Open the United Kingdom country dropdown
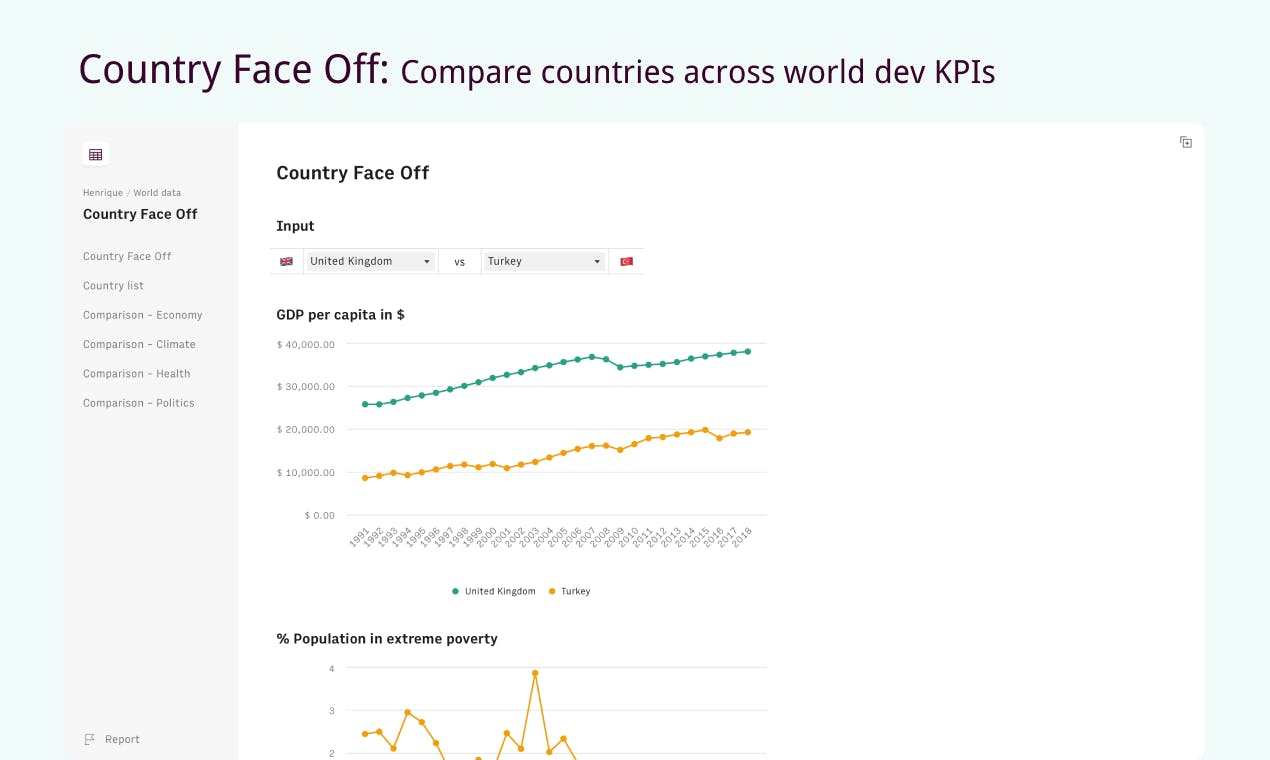 coord(370,261)
